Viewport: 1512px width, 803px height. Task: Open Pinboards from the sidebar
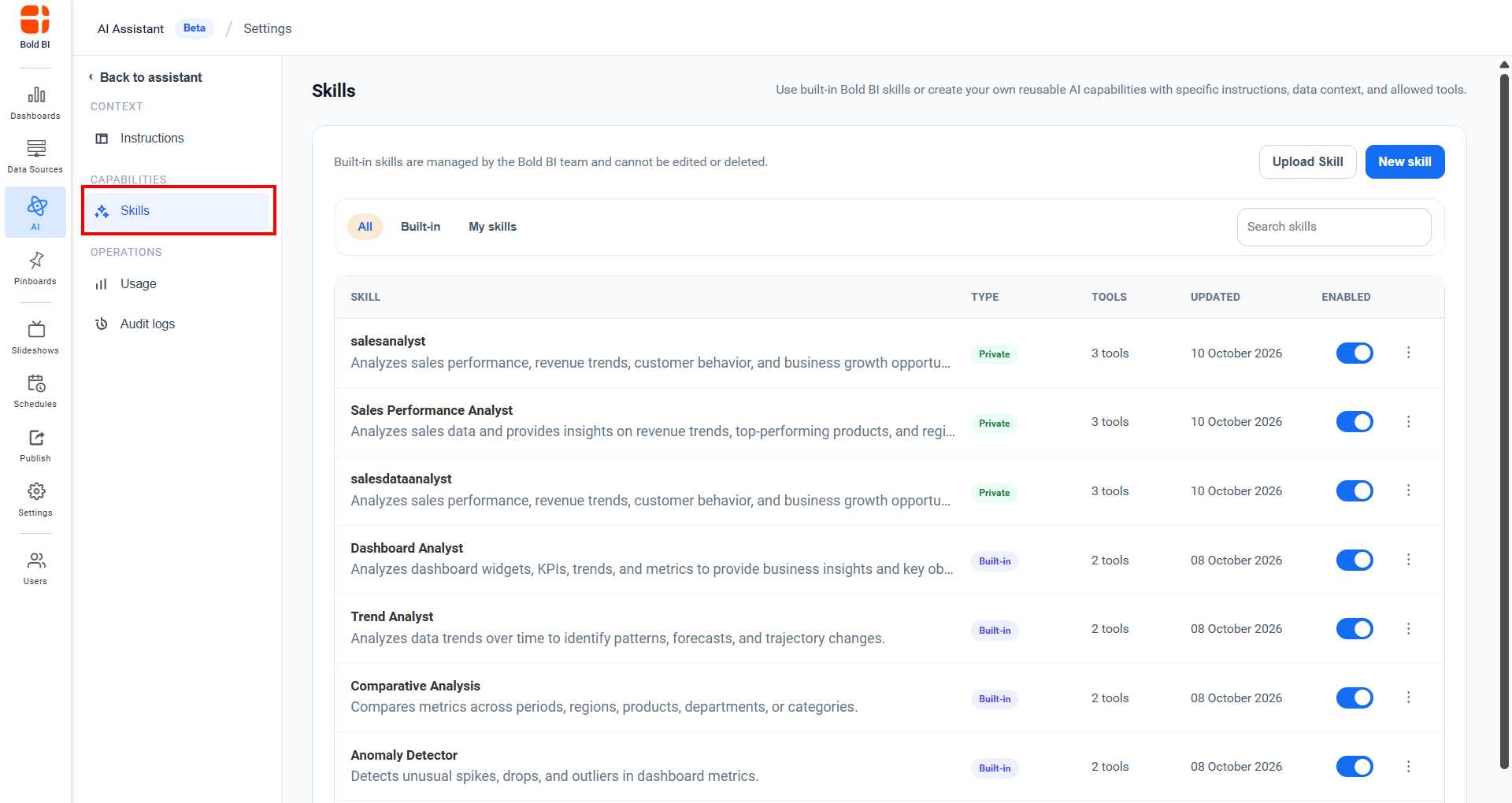coord(35,268)
